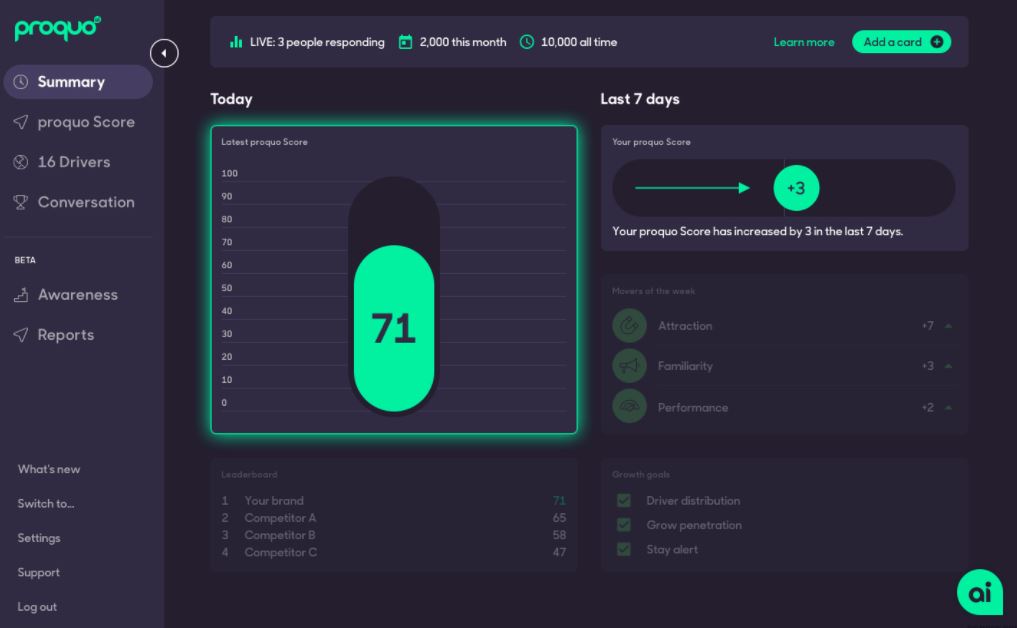Click the plus icon in Add a card
The width and height of the screenshot is (1017, 628).
[x=937, y=42]
